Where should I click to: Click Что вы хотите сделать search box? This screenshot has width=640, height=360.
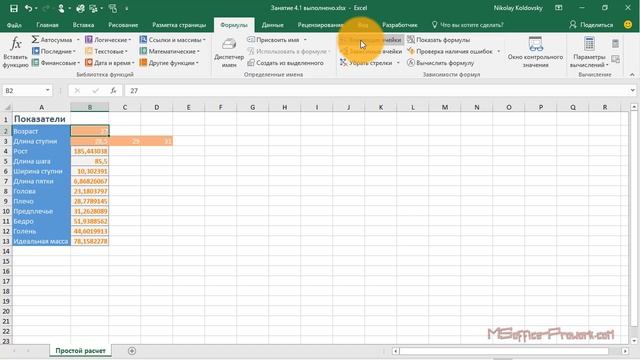click(468, 25)
